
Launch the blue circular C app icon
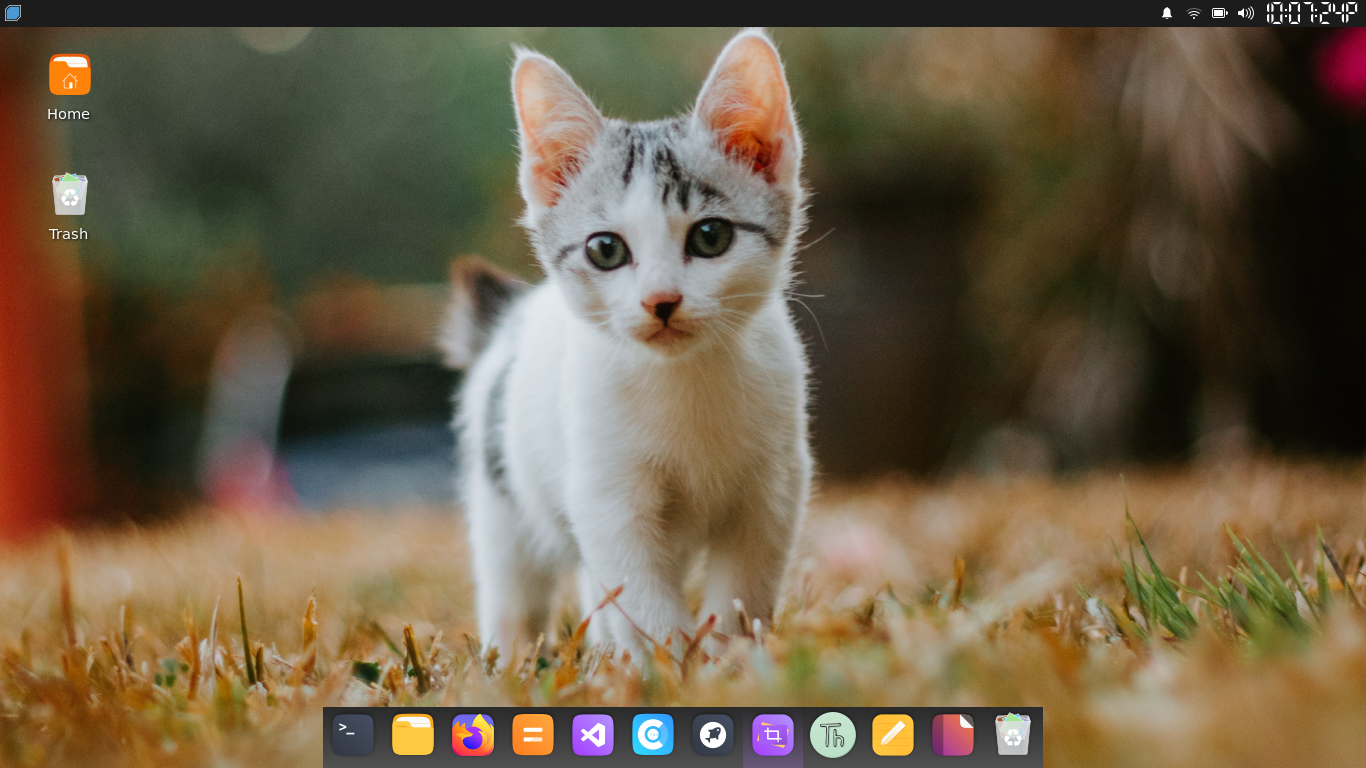point(653,735)
